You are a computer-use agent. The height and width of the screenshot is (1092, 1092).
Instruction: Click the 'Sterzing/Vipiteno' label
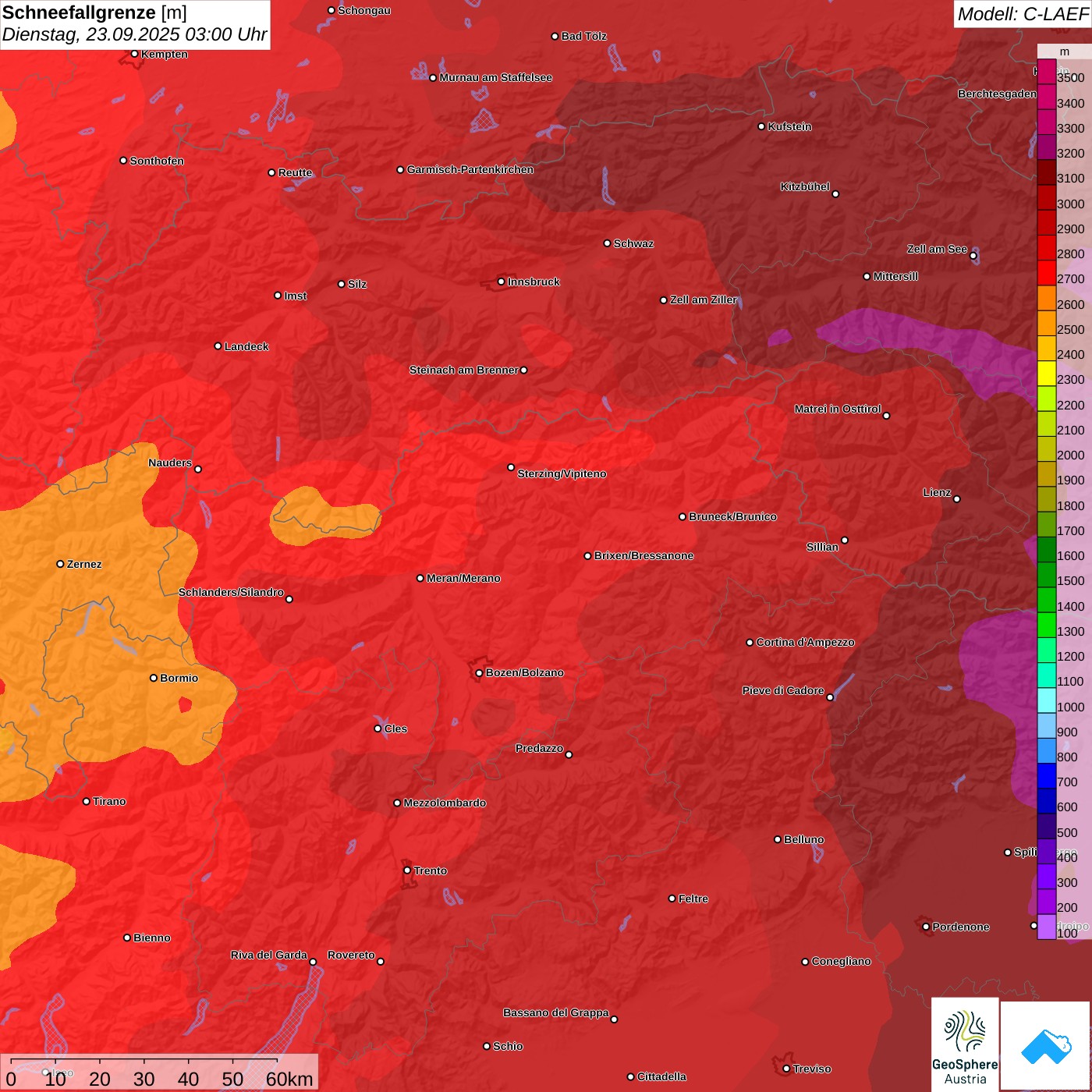click(x=562, y=473)
